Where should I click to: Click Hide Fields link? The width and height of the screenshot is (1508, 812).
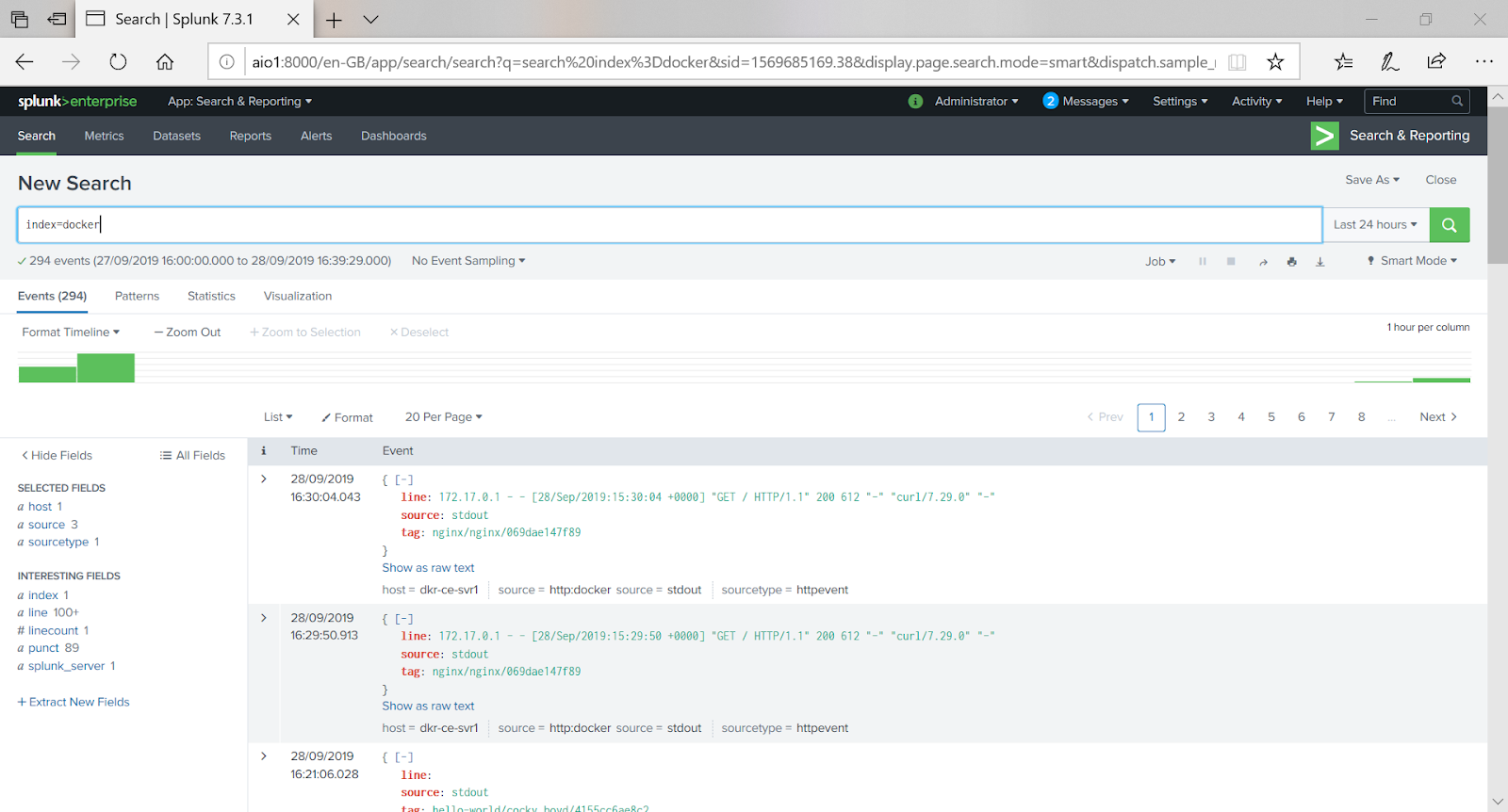click(x=57, y=456)
